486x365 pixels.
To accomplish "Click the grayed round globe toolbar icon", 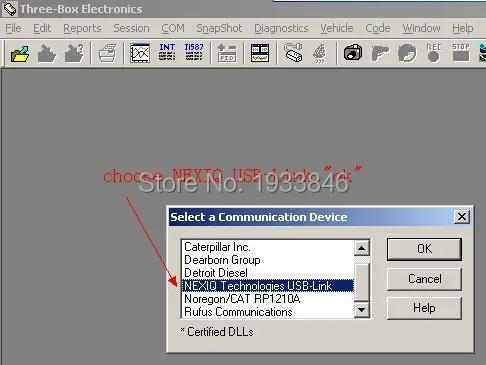I will [407, 53].
